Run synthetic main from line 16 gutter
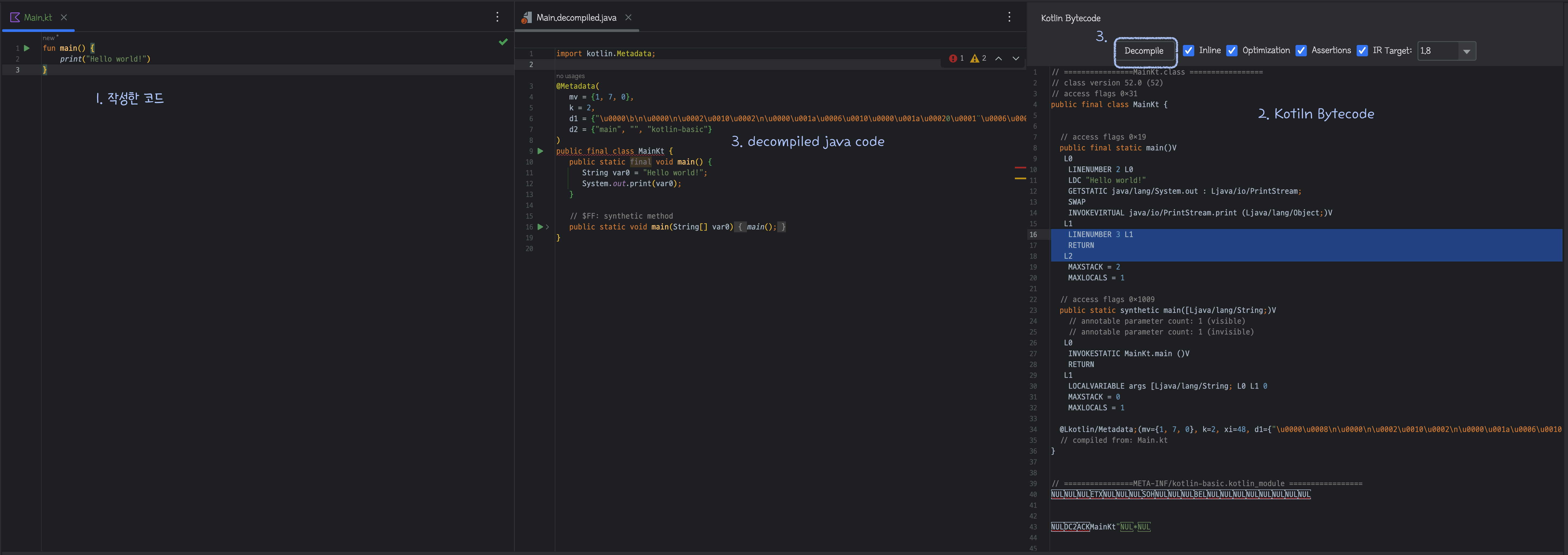1568x555 pixels. [540, 227]
